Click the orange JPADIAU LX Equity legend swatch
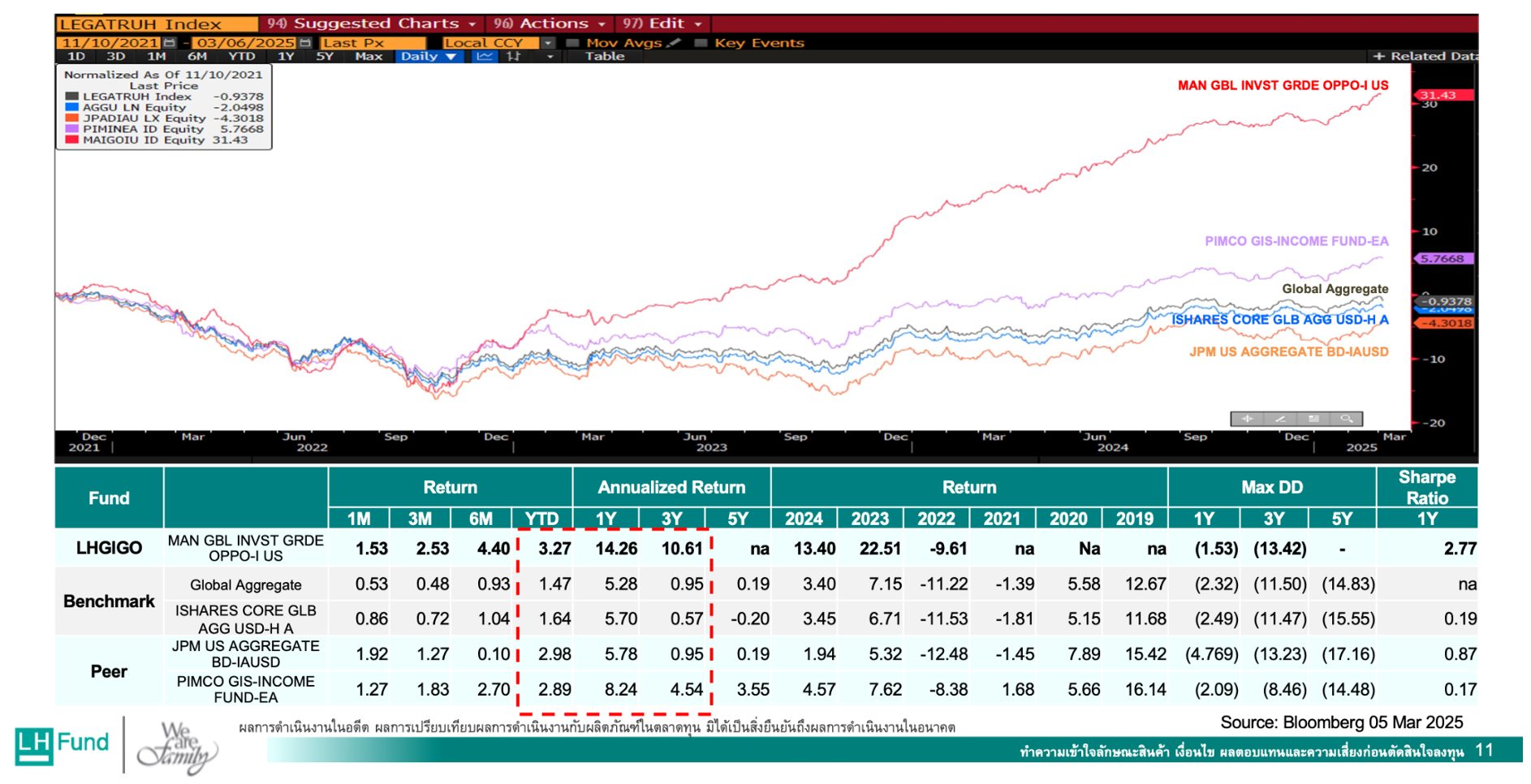Viewport: 1531px width, 784px height. tap(72, 118)
